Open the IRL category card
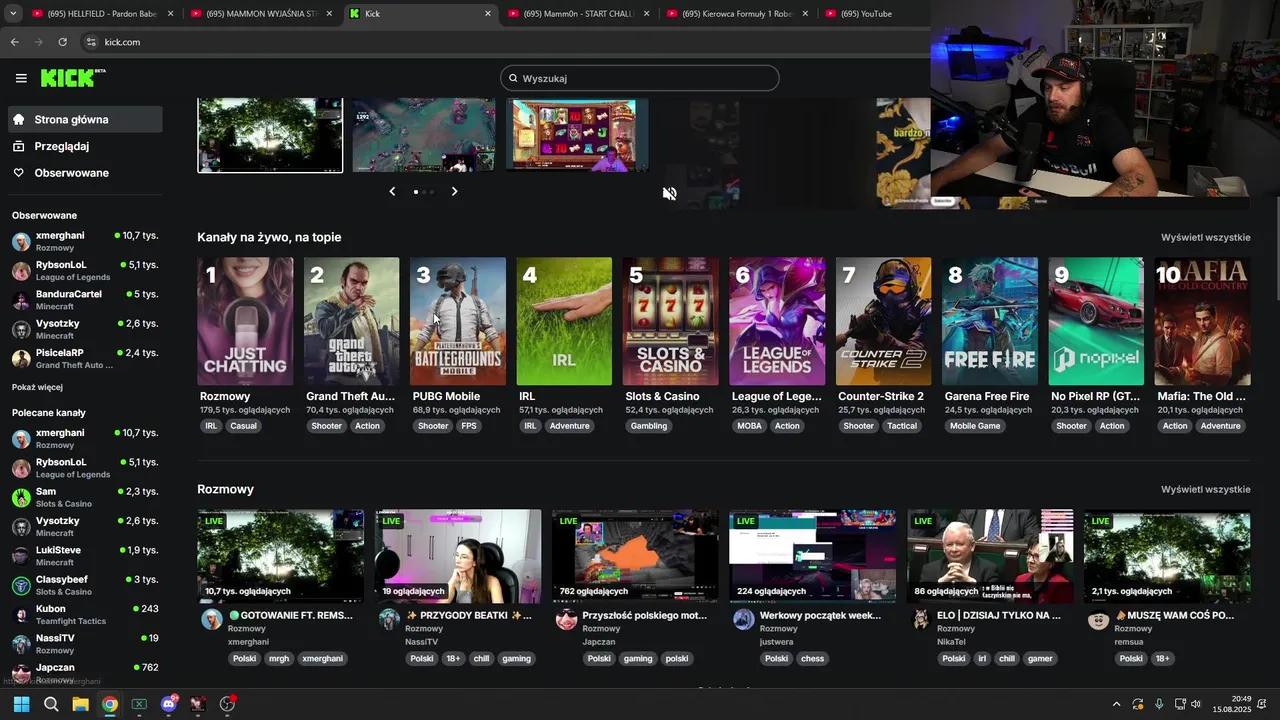Screen dimensions: 1280x720 [x=564, y=321]
